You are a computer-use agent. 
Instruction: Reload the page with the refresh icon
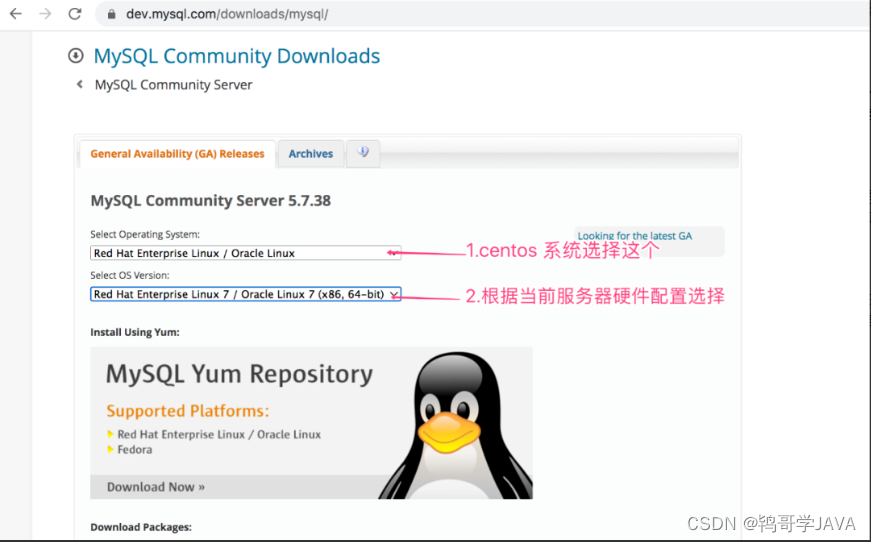[x=75, y=14]
